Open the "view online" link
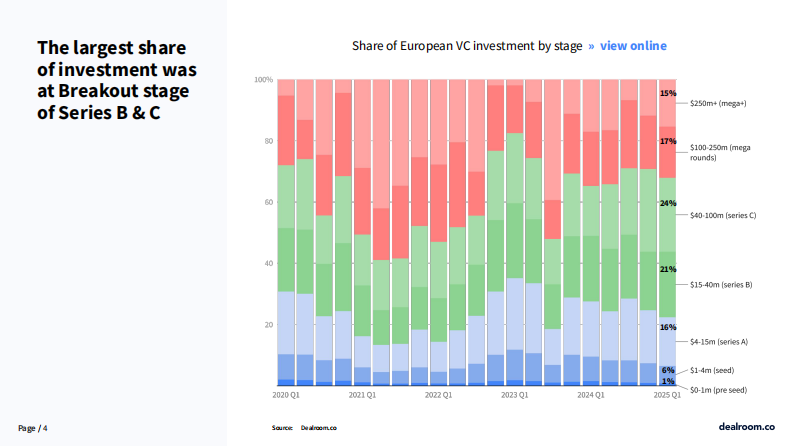Screen dimensions: 793x446 [x=633, y=46]
